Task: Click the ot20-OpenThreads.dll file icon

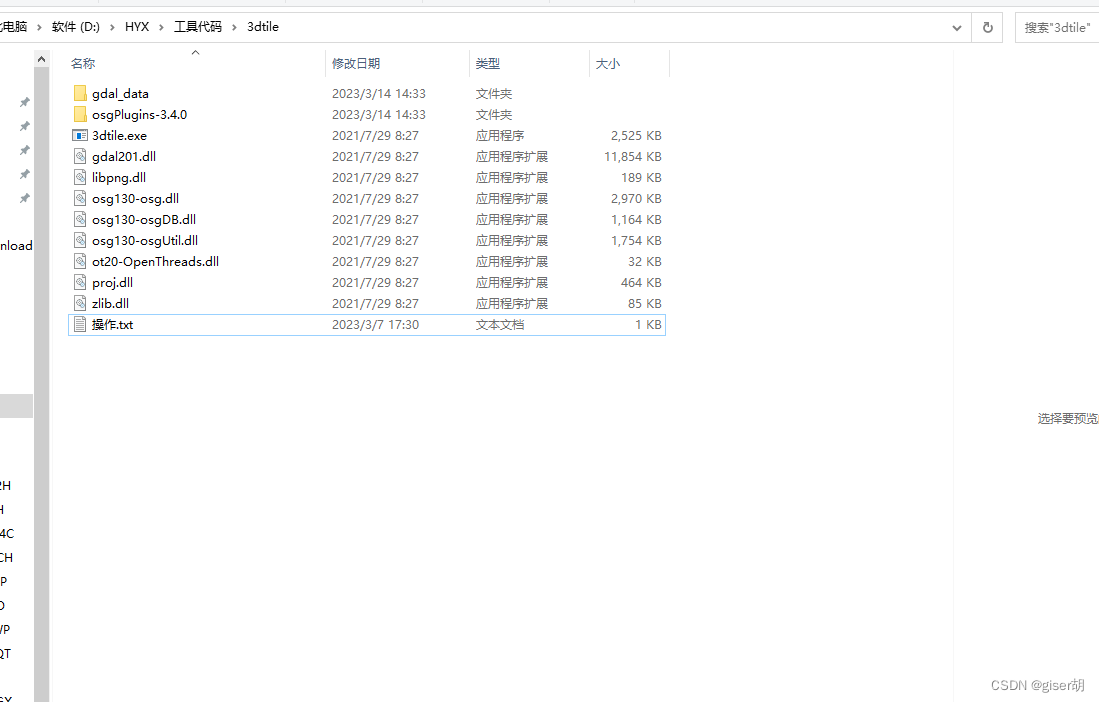Action: (x=80, y=261)
